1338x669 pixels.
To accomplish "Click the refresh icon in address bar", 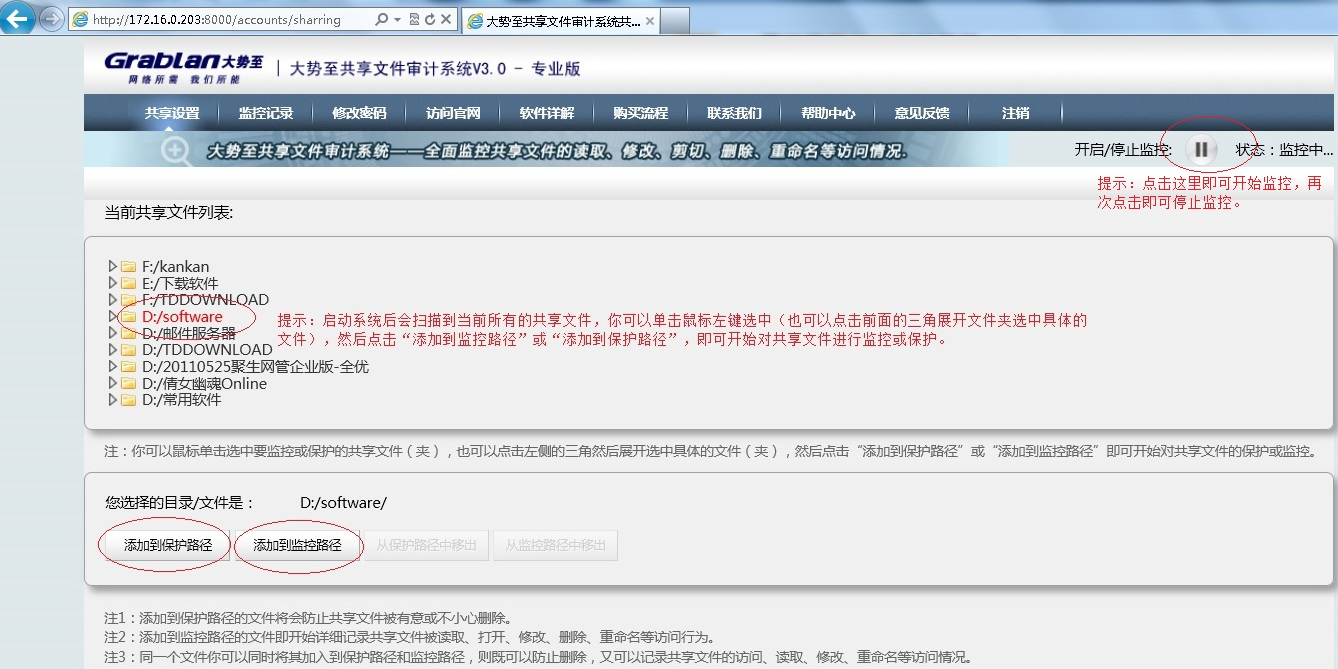I will tap(429, 20).
